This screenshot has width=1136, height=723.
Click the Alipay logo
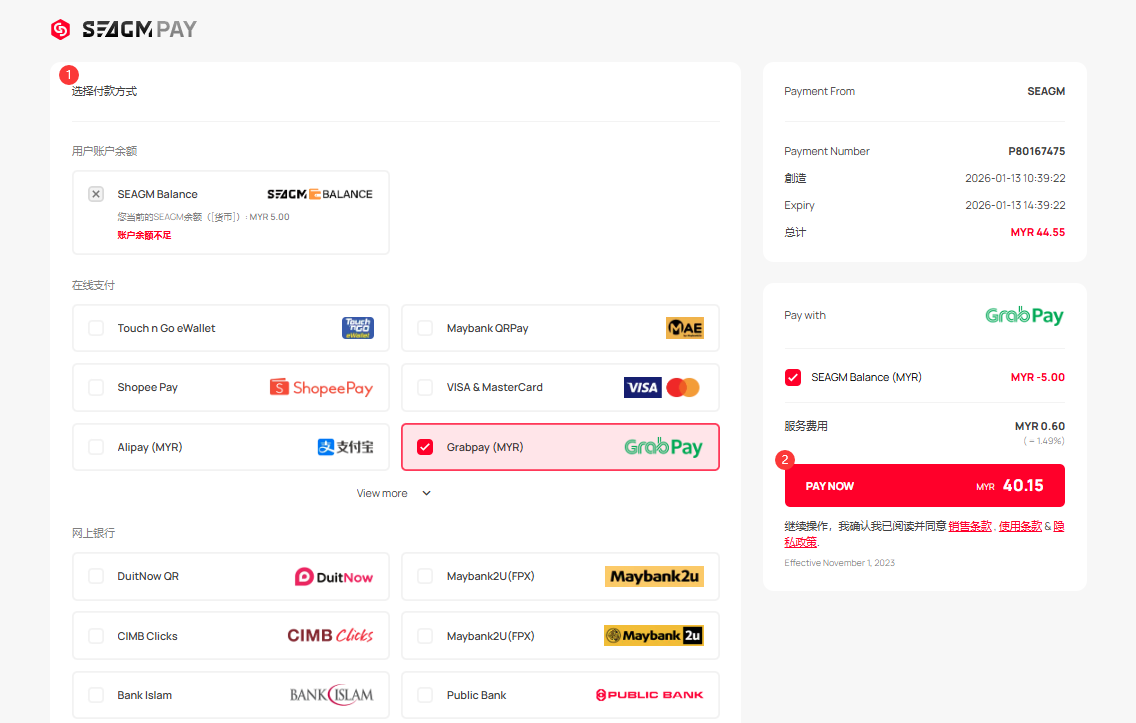(x=345, y=447)
